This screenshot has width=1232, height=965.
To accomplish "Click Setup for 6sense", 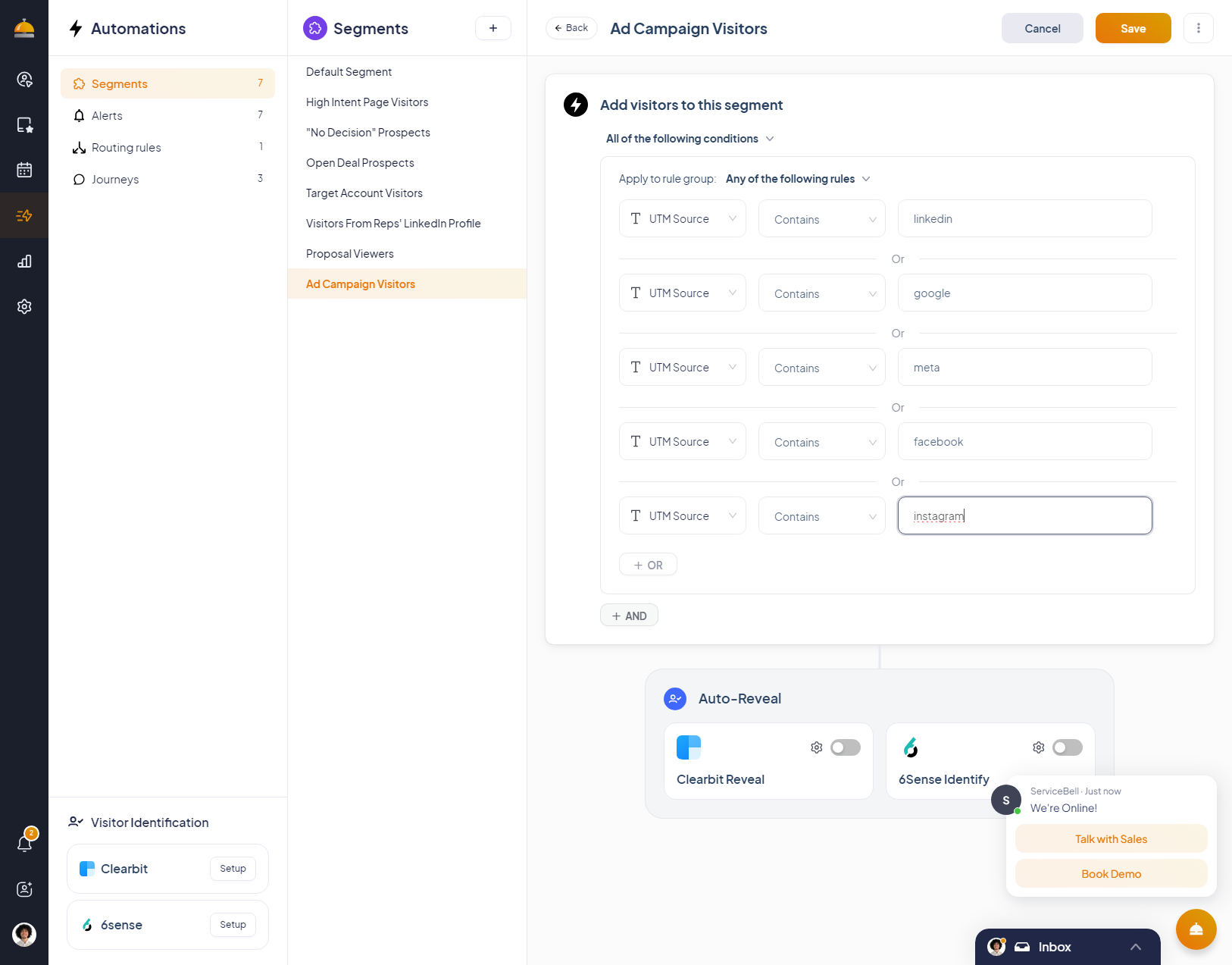I will click(x=233, y=925).
